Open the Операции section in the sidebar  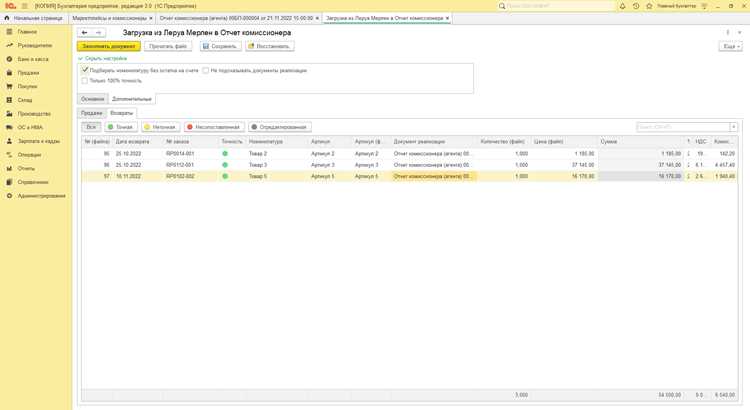[x=29, y=155]
